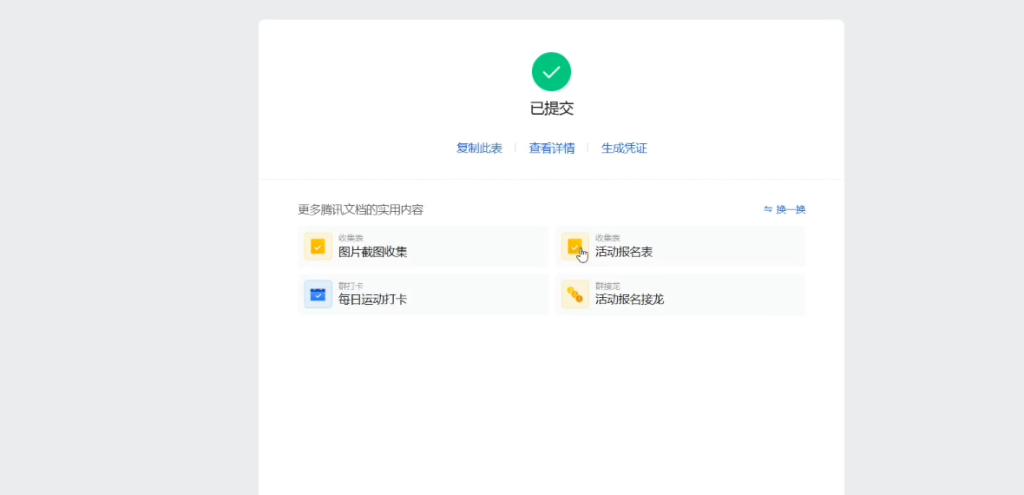Click the yellow 图片截图收集 form icon
Viewport: 1024px width, 495px height.
[318, 246]
